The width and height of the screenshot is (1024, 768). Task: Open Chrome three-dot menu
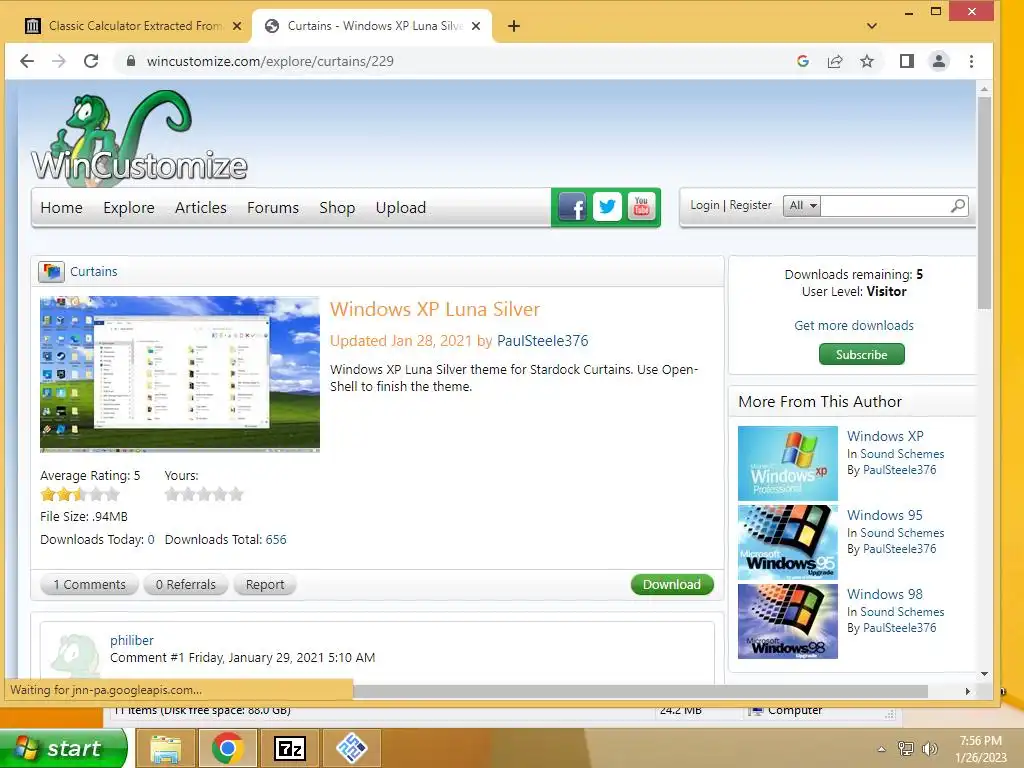click(x=971, y=61)
